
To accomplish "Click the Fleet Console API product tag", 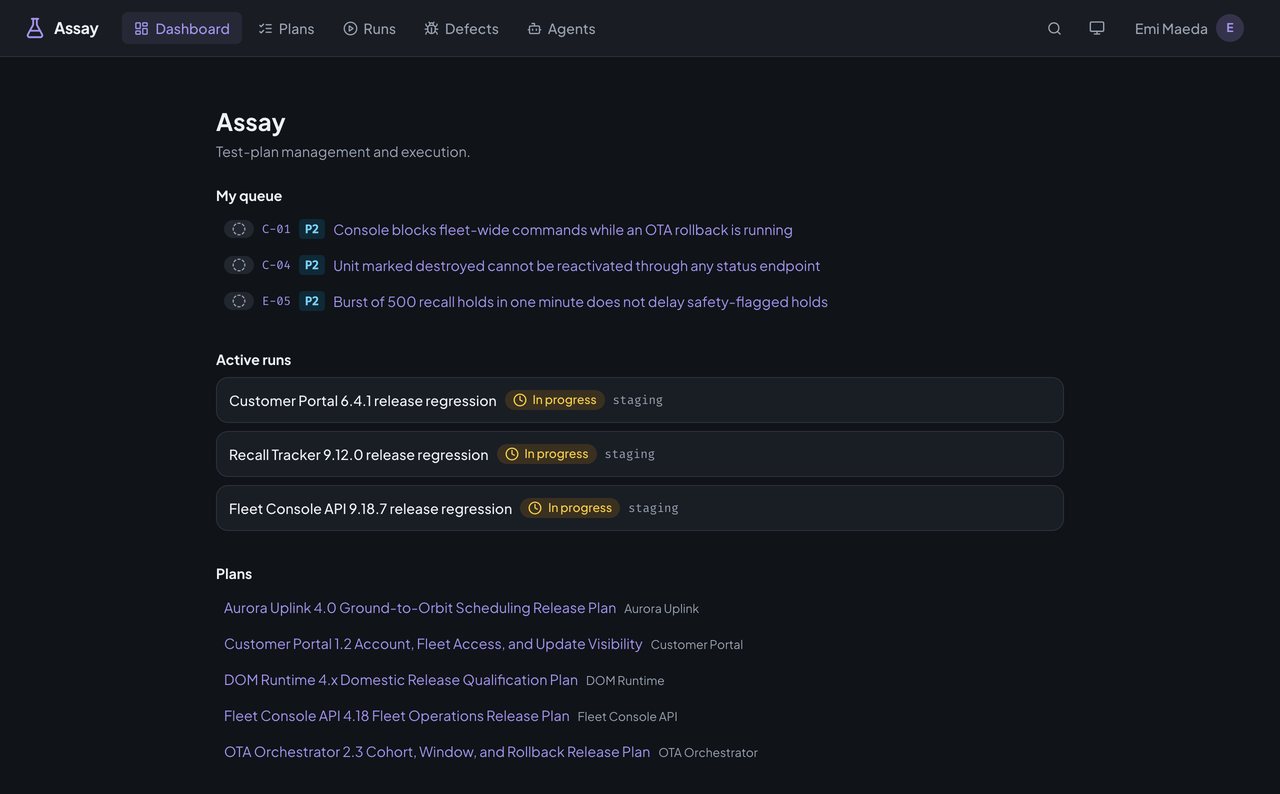I will 627,717.
